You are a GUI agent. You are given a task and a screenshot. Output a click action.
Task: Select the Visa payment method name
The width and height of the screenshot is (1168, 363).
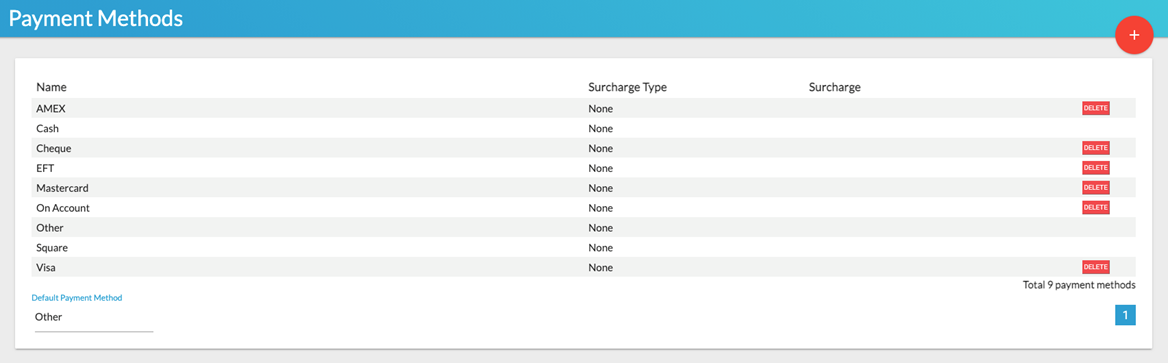point(46,267)
